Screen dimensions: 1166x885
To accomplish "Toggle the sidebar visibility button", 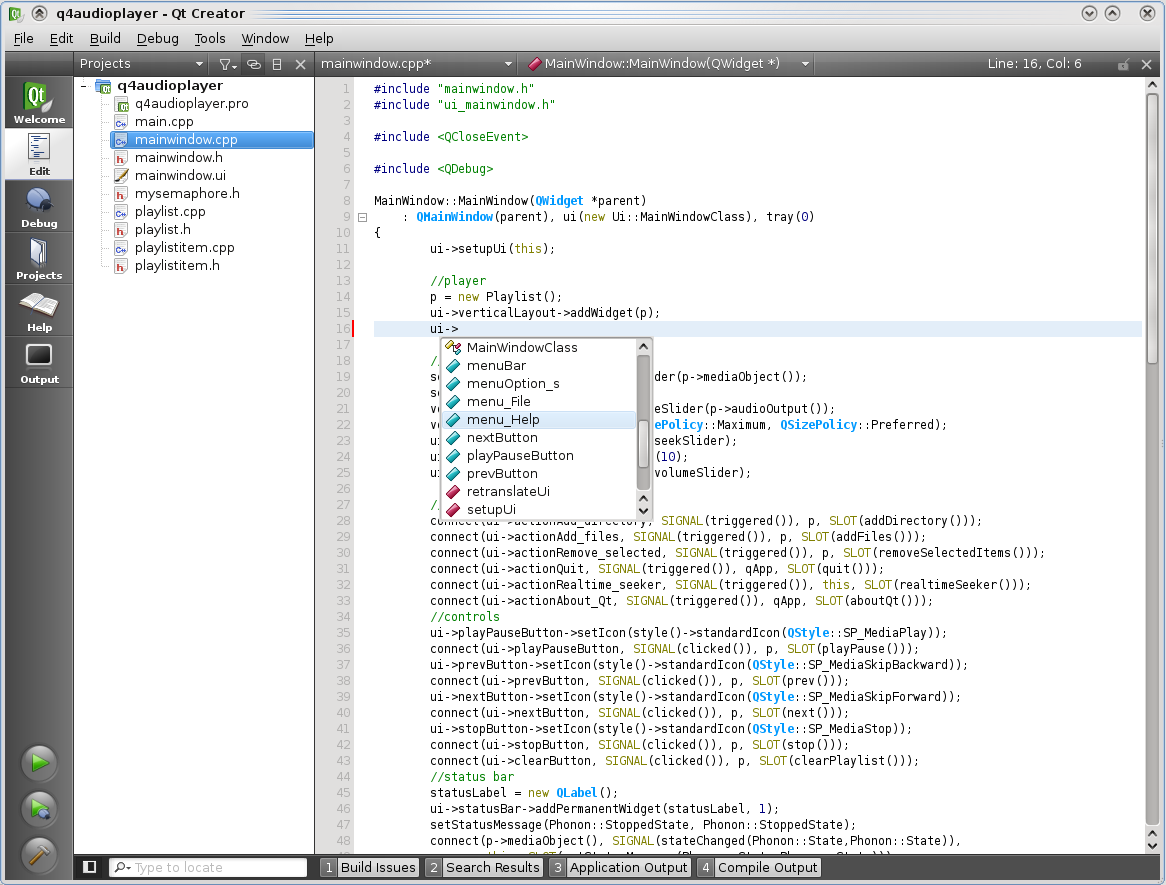I will pyautogui.click(x=89, y=866).
